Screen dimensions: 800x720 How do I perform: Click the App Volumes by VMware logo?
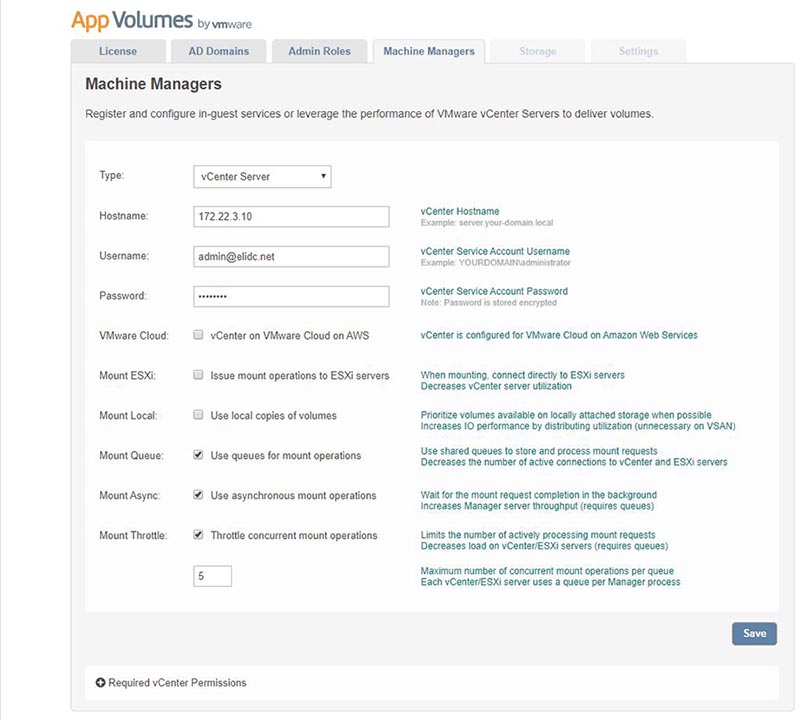pyautogui.click(x=159, y=20)
